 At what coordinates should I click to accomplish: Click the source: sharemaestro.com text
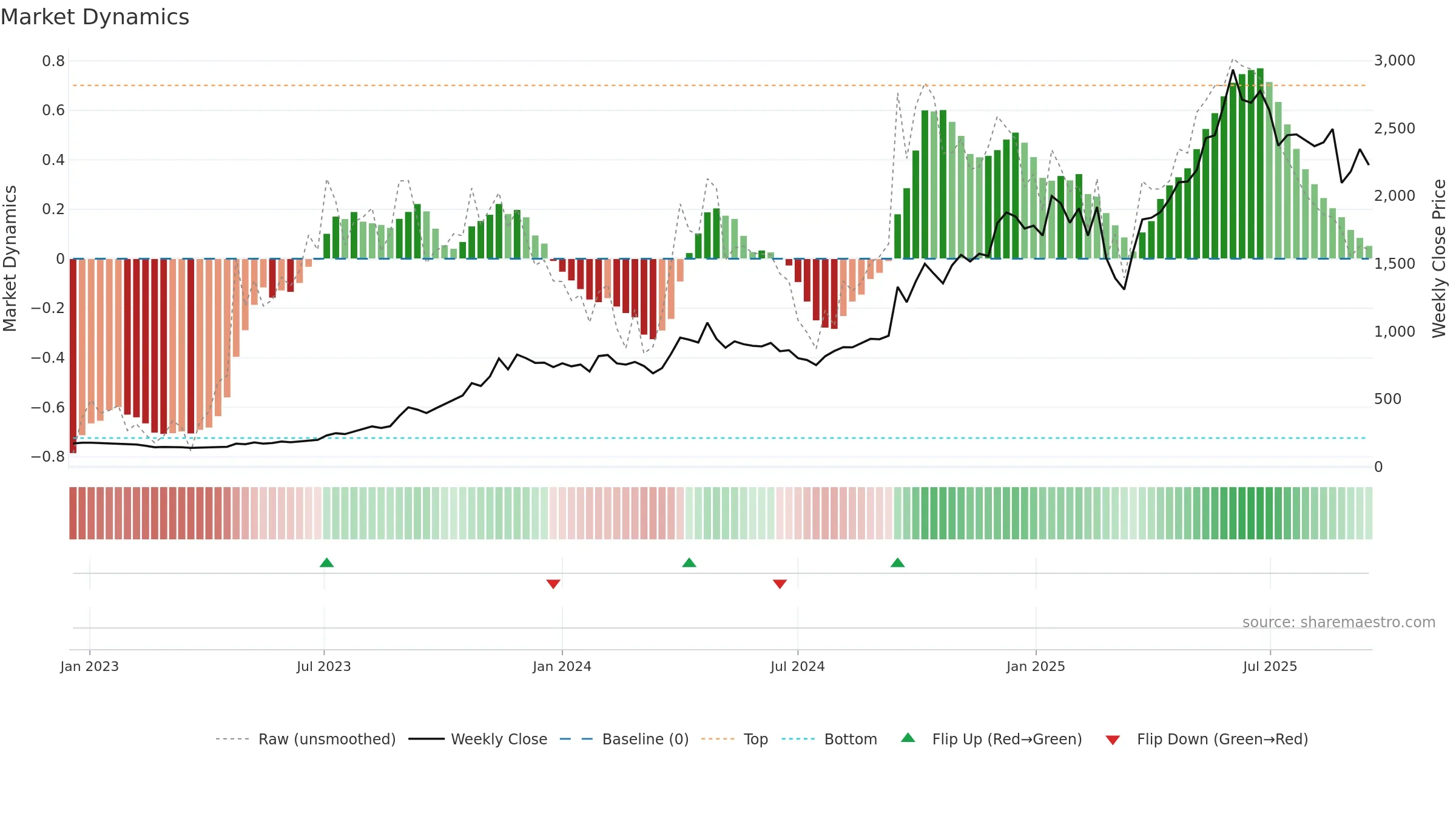1339,622
